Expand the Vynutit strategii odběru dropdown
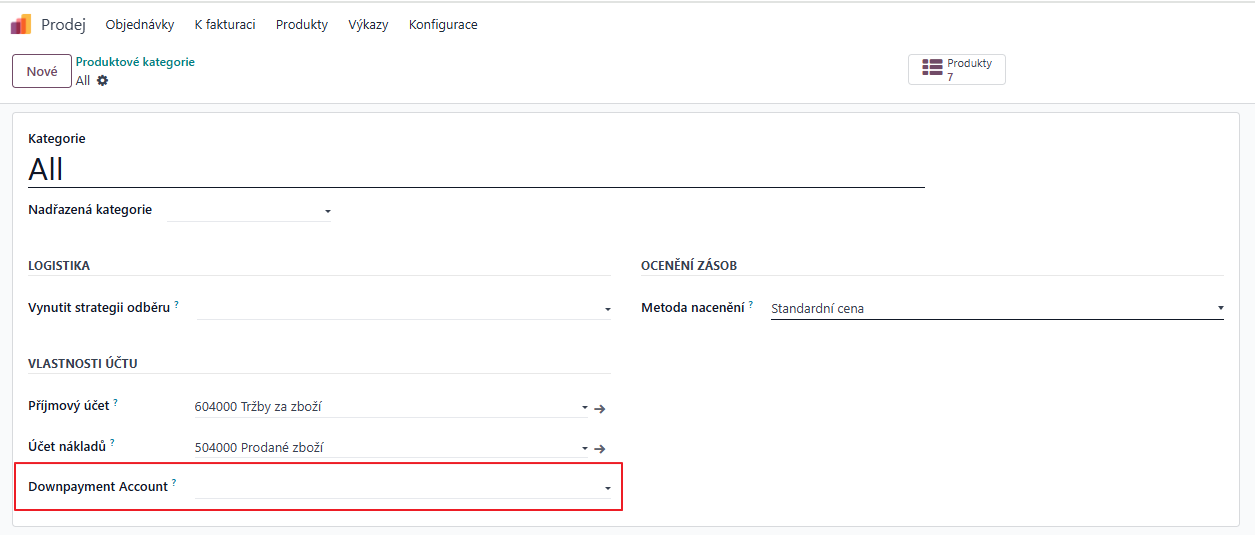Viewport: 1255px width, 535px height. 607,310
